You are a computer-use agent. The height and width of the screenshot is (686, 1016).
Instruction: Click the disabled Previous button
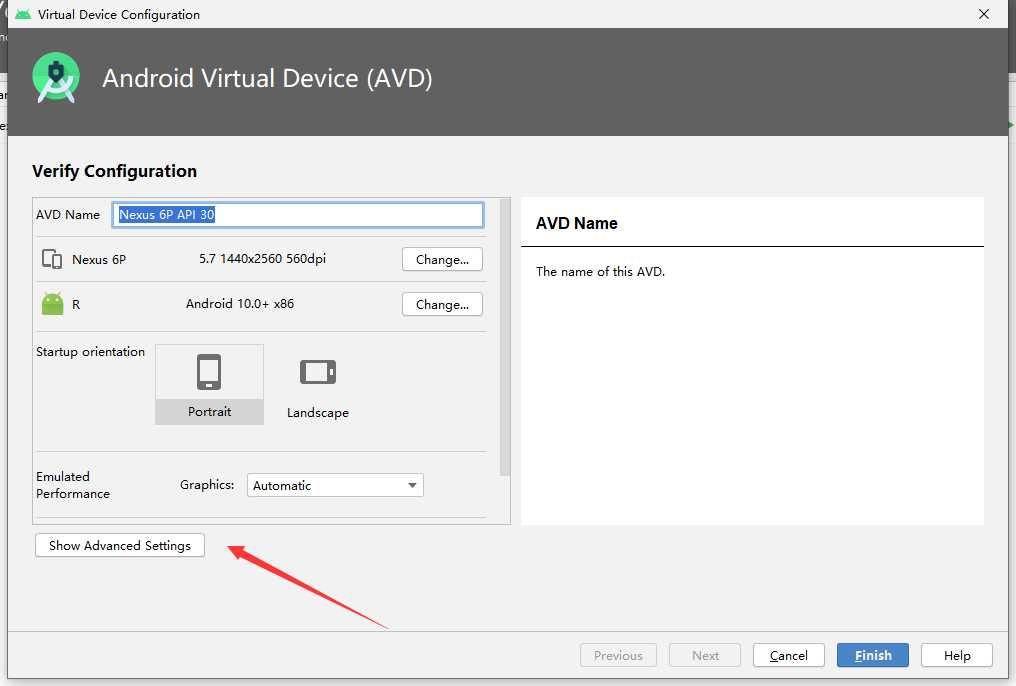click(x=618, y=655)
